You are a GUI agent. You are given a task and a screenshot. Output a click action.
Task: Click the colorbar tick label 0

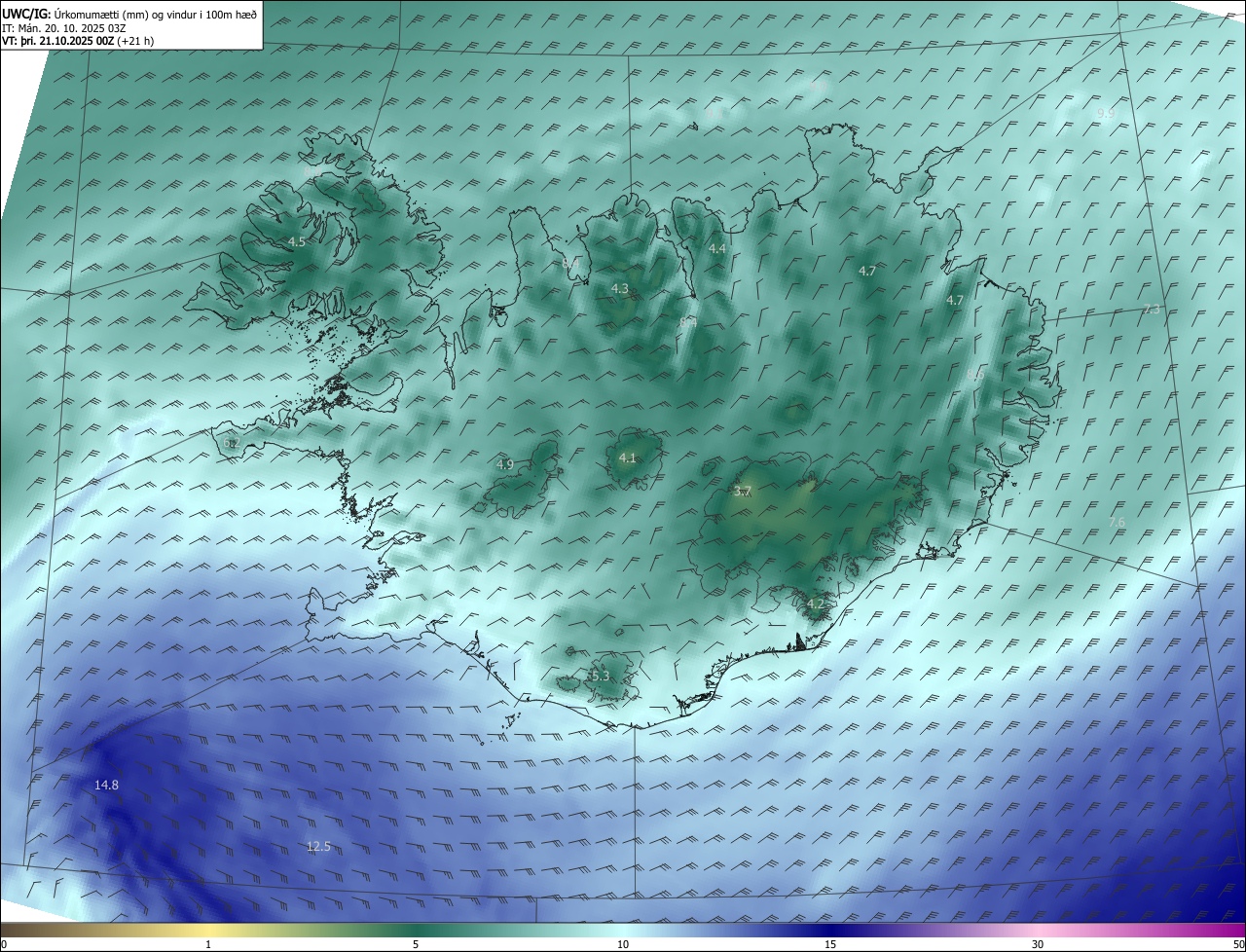pyautogui.click(x=4, y=944)
